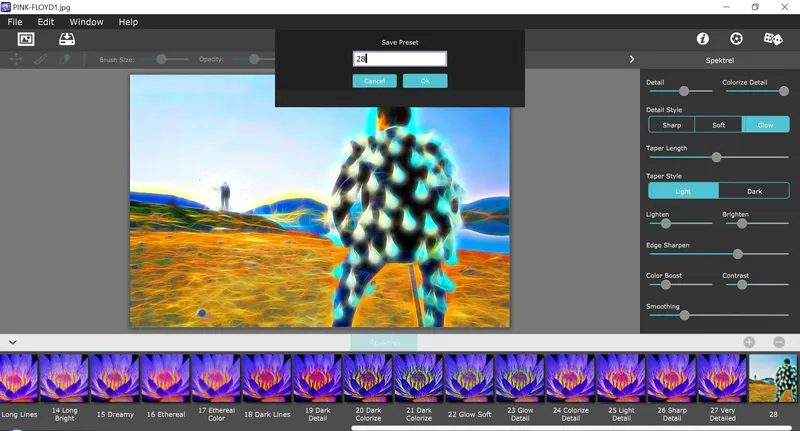Open the Window menu
This screenshot has width=800, height=431.
pos(86,22)
